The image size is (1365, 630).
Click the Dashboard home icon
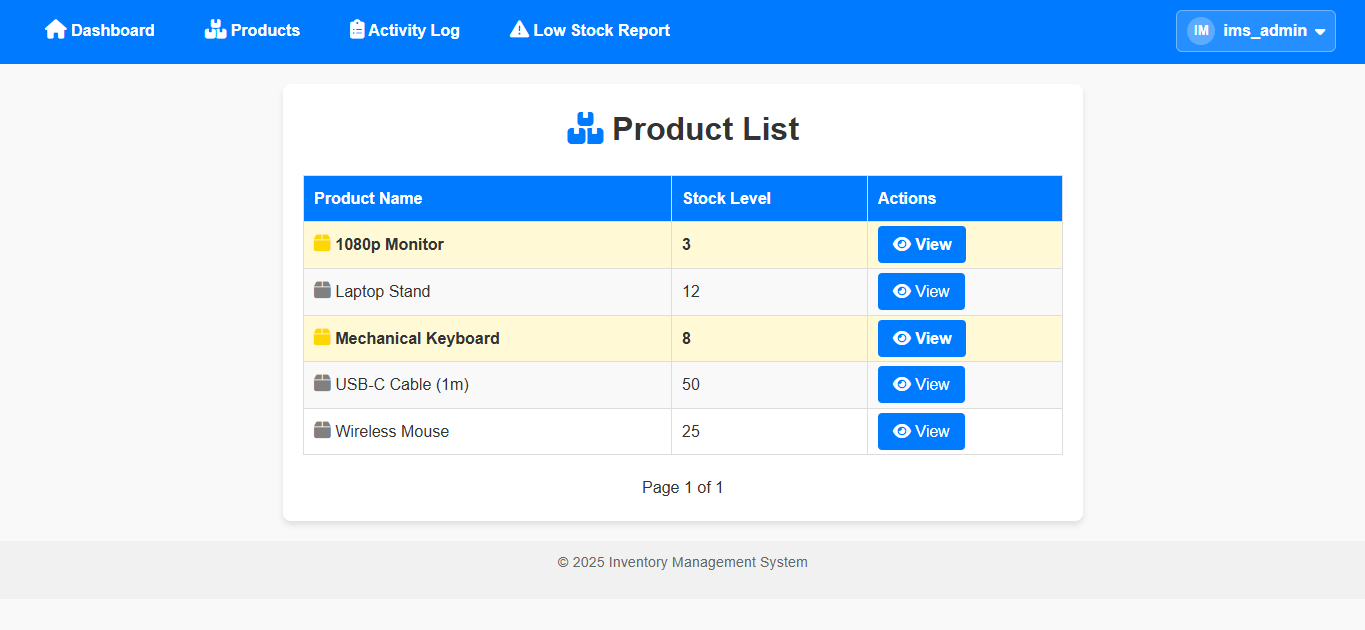coord(55,30)
